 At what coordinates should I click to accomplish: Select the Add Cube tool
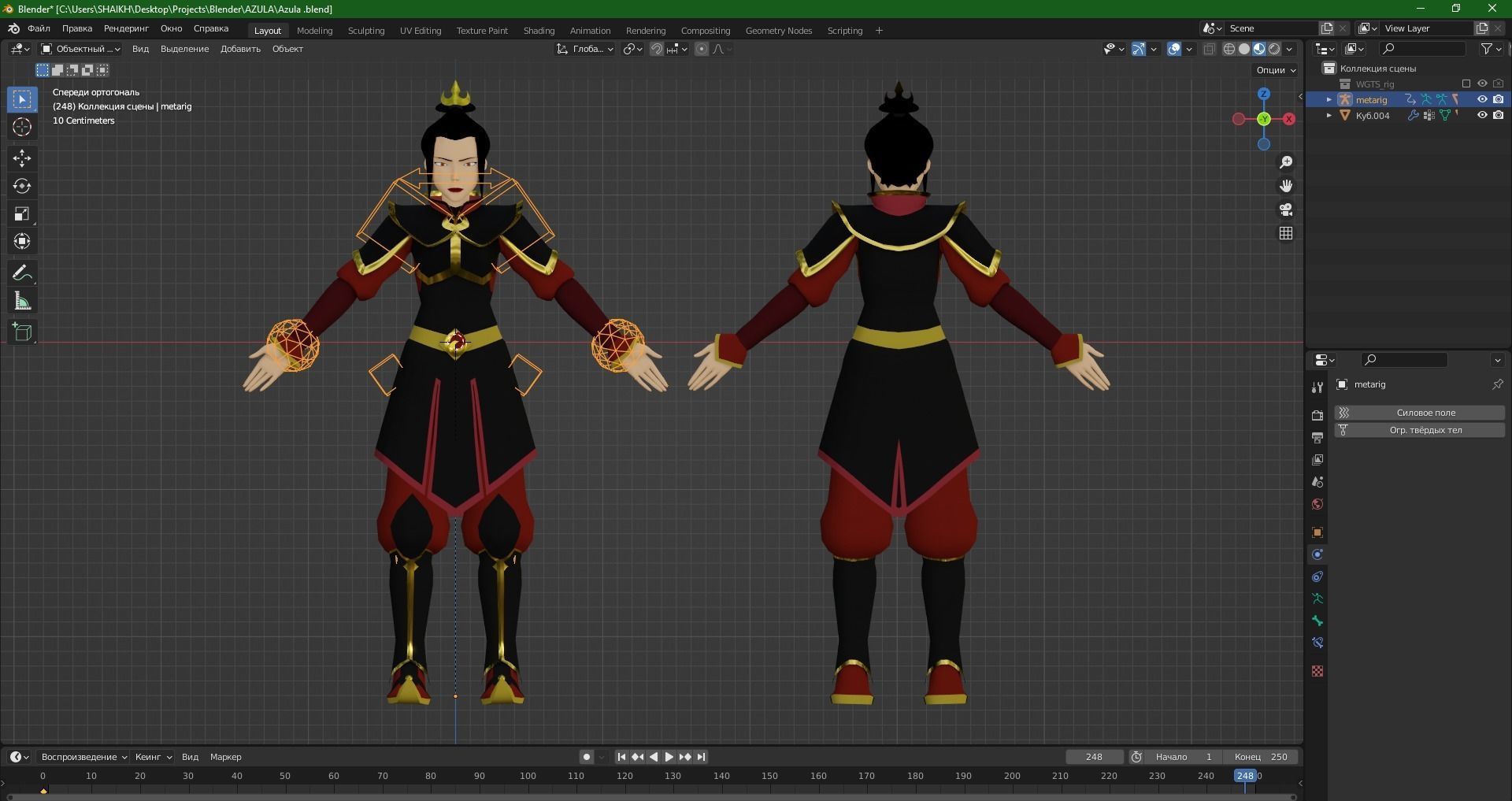[x=22, y=332]
